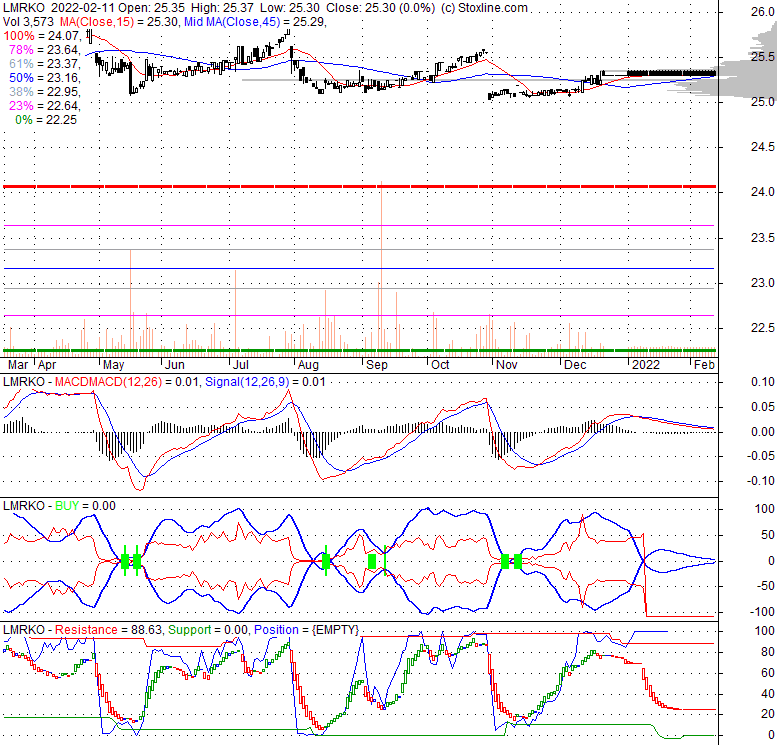This screenshot has height=746, width=778.
Task: Click the 100% = 24.07 Fibonacci label
Action: point(42,36)
